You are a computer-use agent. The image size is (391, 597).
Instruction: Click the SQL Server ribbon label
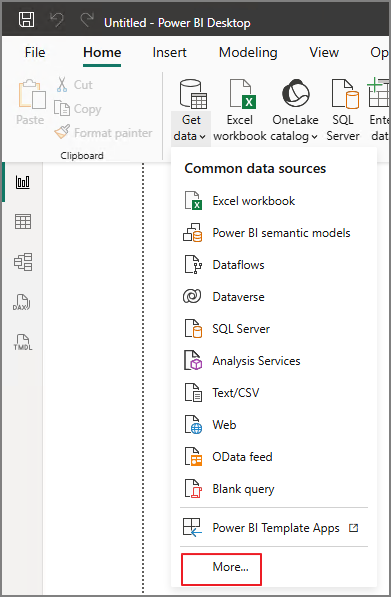(x=343, y=128)
